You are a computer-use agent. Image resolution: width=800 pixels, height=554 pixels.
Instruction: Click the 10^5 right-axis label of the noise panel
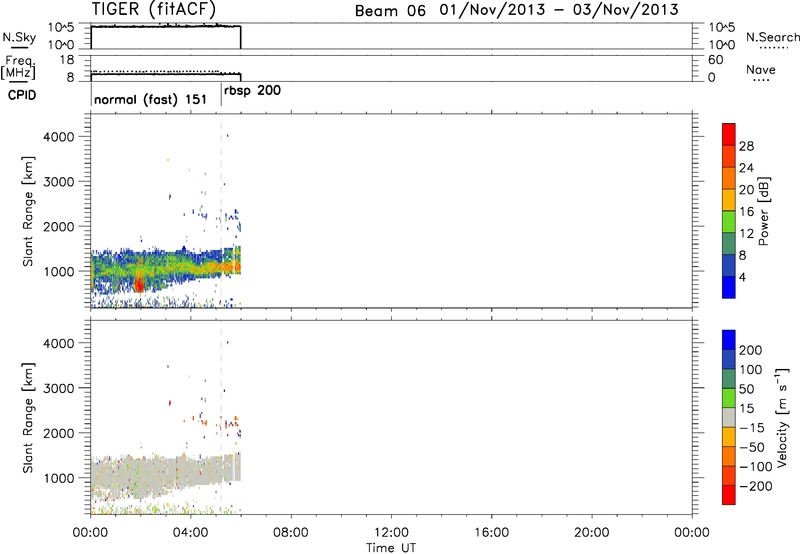point(721,28)
